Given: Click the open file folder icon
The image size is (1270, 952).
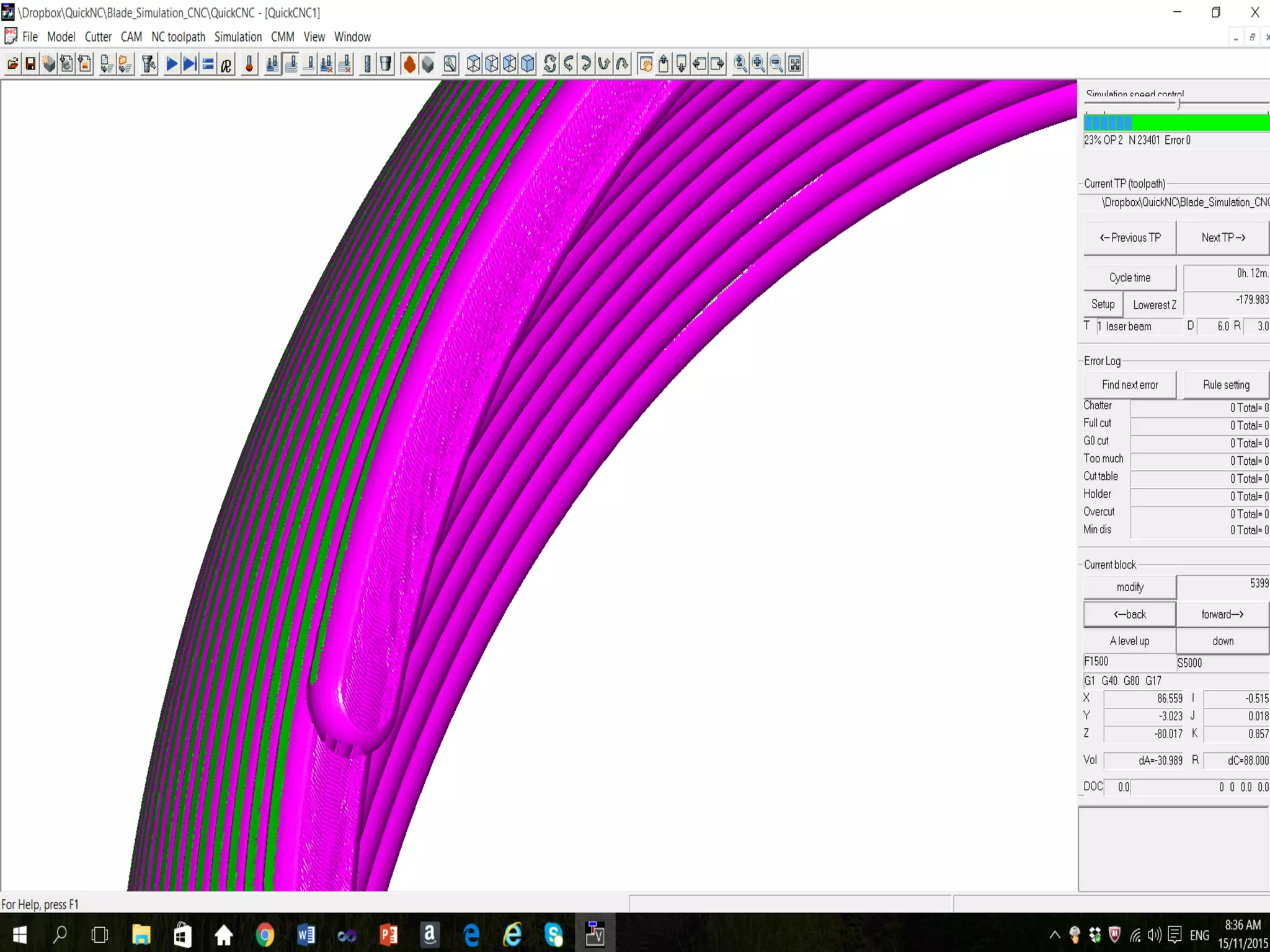Looking at the screenshot, I should (12, 64).
